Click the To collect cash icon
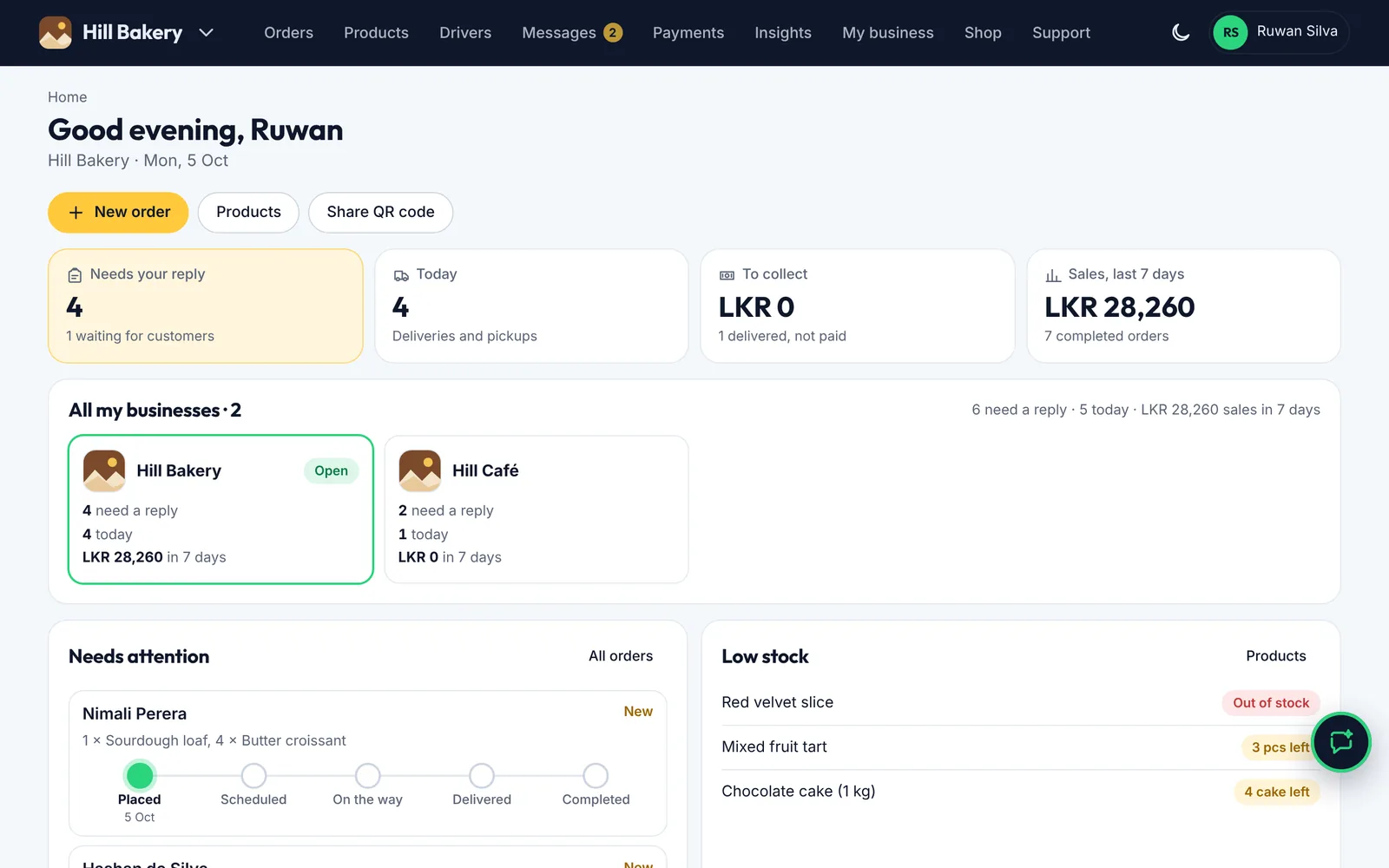Image resolution: width=1389 pixels, height=868 pixels. point(727,275)
